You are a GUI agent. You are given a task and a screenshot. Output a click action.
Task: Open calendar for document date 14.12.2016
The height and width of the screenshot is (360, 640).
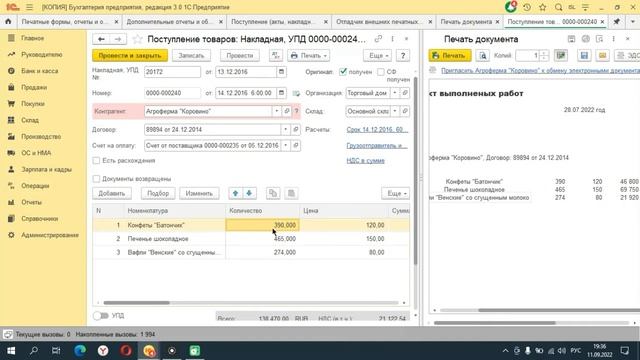[x=281, y=93]
